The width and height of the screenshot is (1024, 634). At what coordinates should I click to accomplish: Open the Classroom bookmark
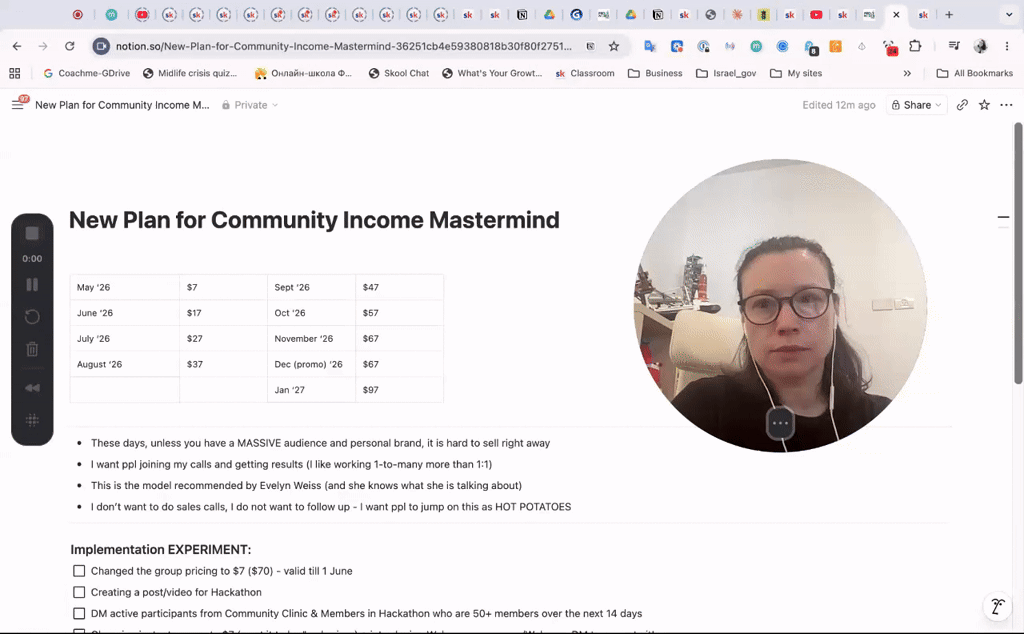(x=585, y=73)
